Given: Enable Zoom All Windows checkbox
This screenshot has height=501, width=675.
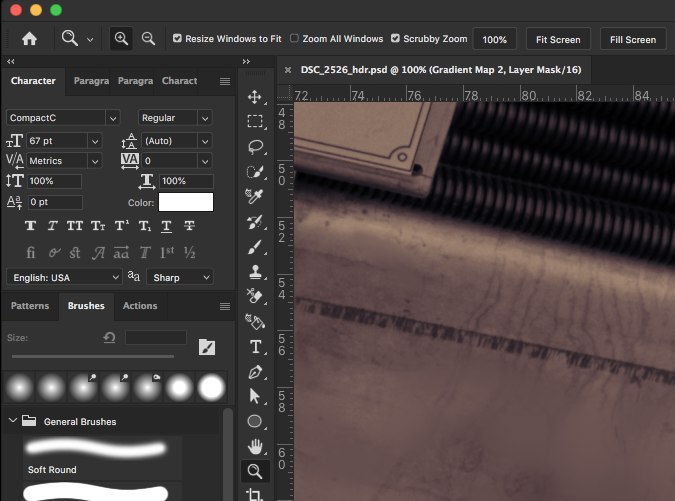Looking at the screenshot, I should (x=294, y=39).
